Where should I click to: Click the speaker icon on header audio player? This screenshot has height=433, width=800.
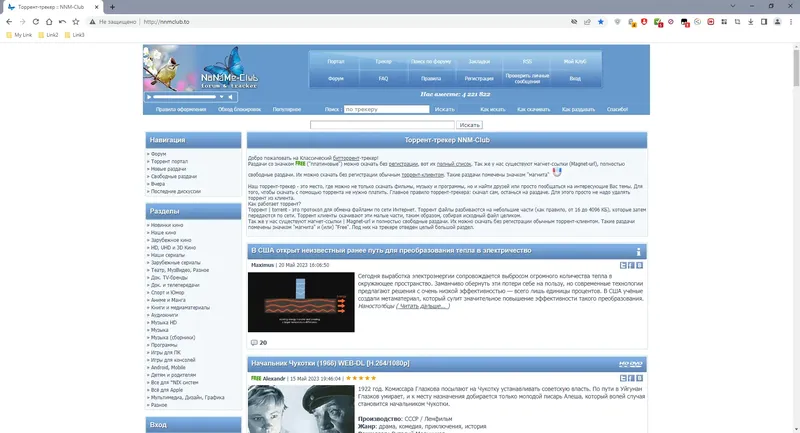[231, 97]
